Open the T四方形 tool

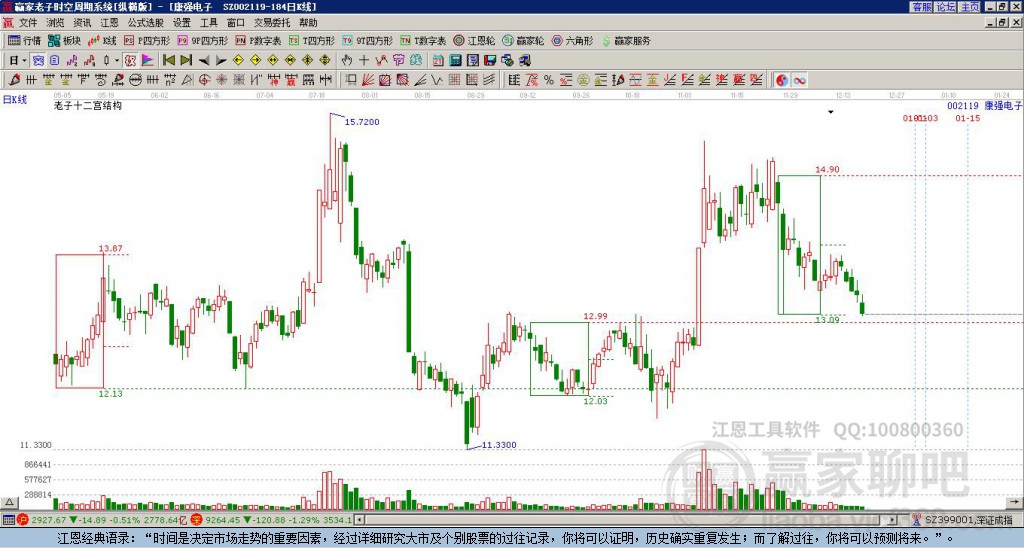312,40
